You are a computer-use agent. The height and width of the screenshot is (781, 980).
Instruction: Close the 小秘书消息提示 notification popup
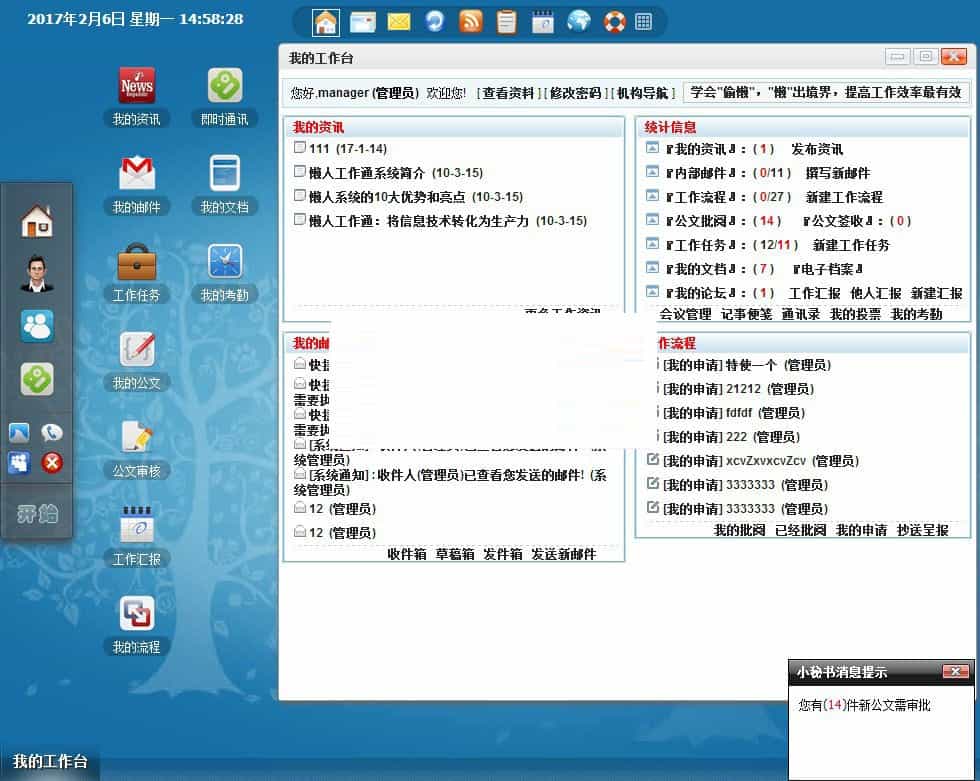956,671
